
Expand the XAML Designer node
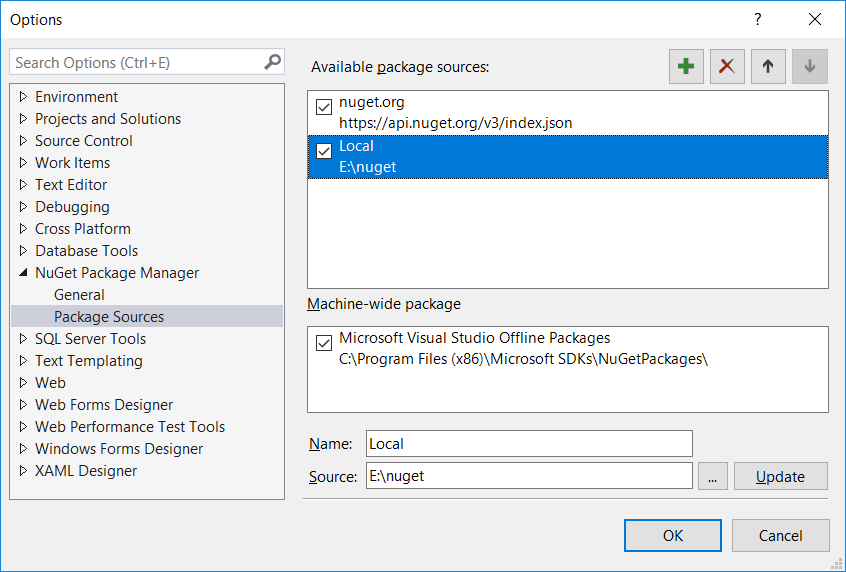(23, 471)
